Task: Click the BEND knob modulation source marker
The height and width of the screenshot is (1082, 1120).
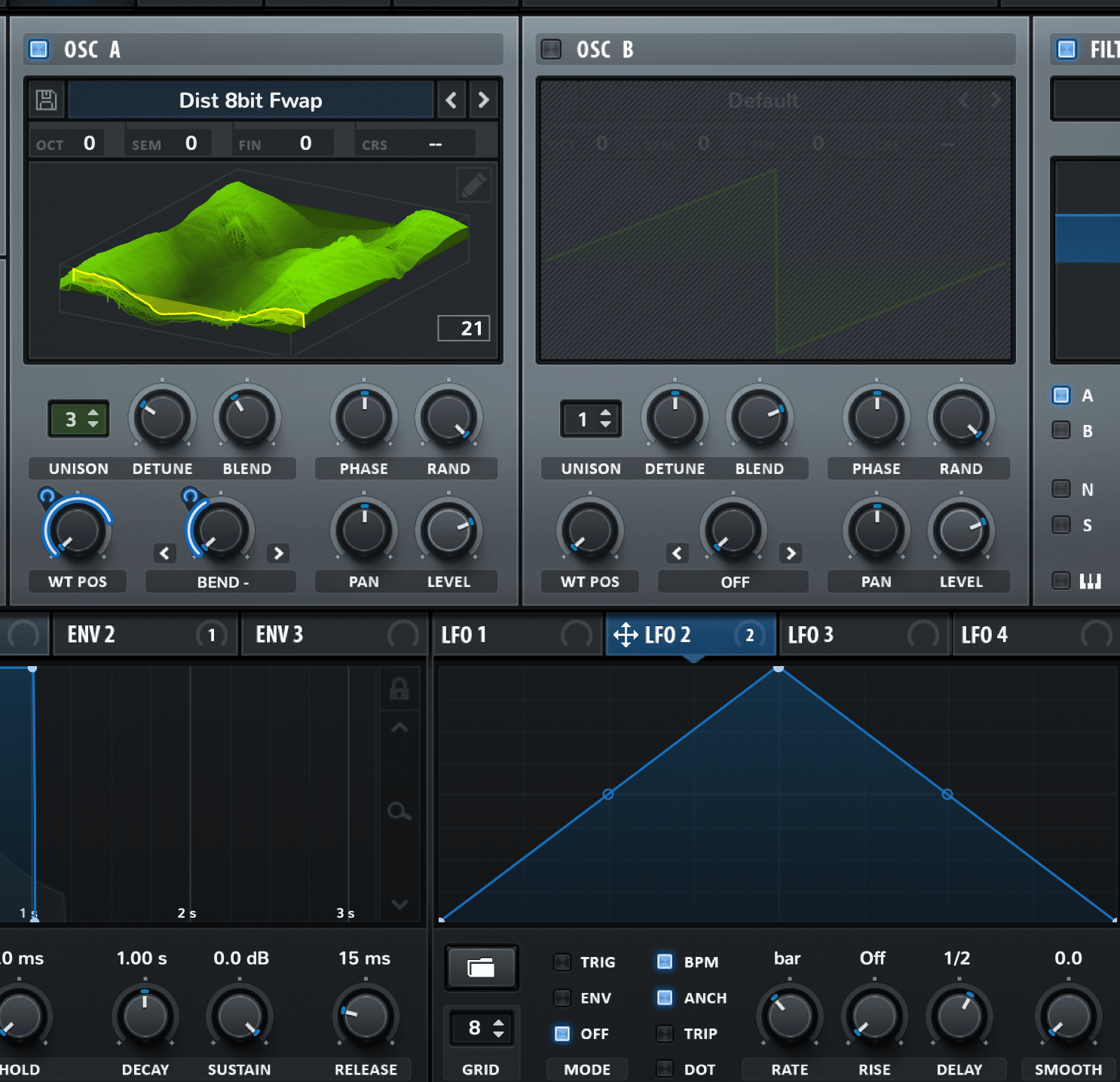Action: click(190, 495)
